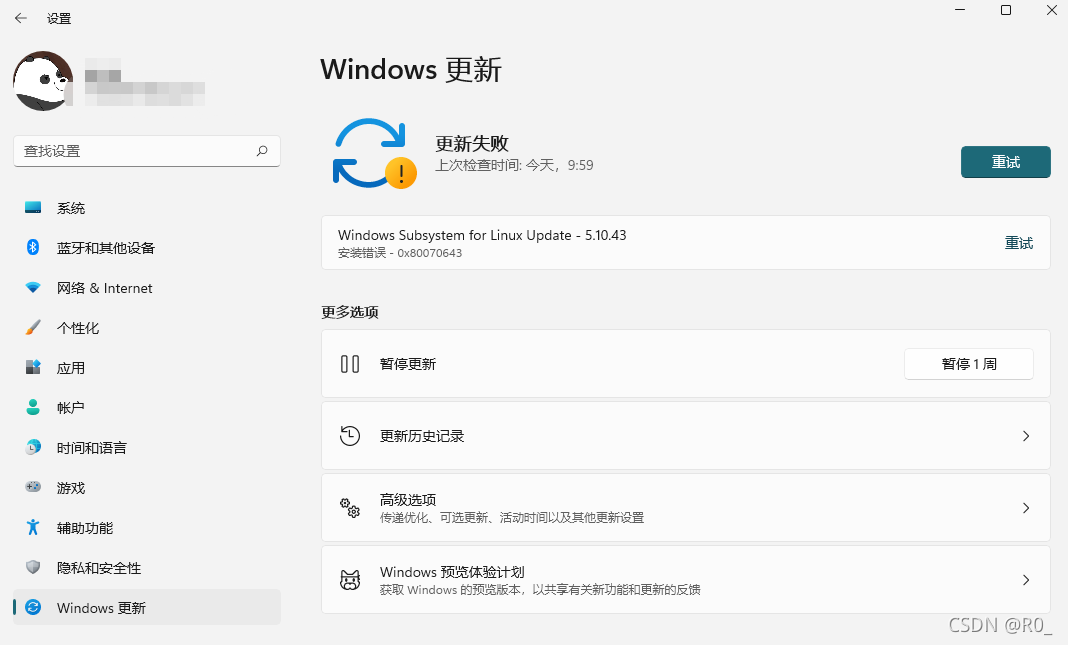
Task: Click the 暂停 1 周 button
Action: tap(969, 364)
